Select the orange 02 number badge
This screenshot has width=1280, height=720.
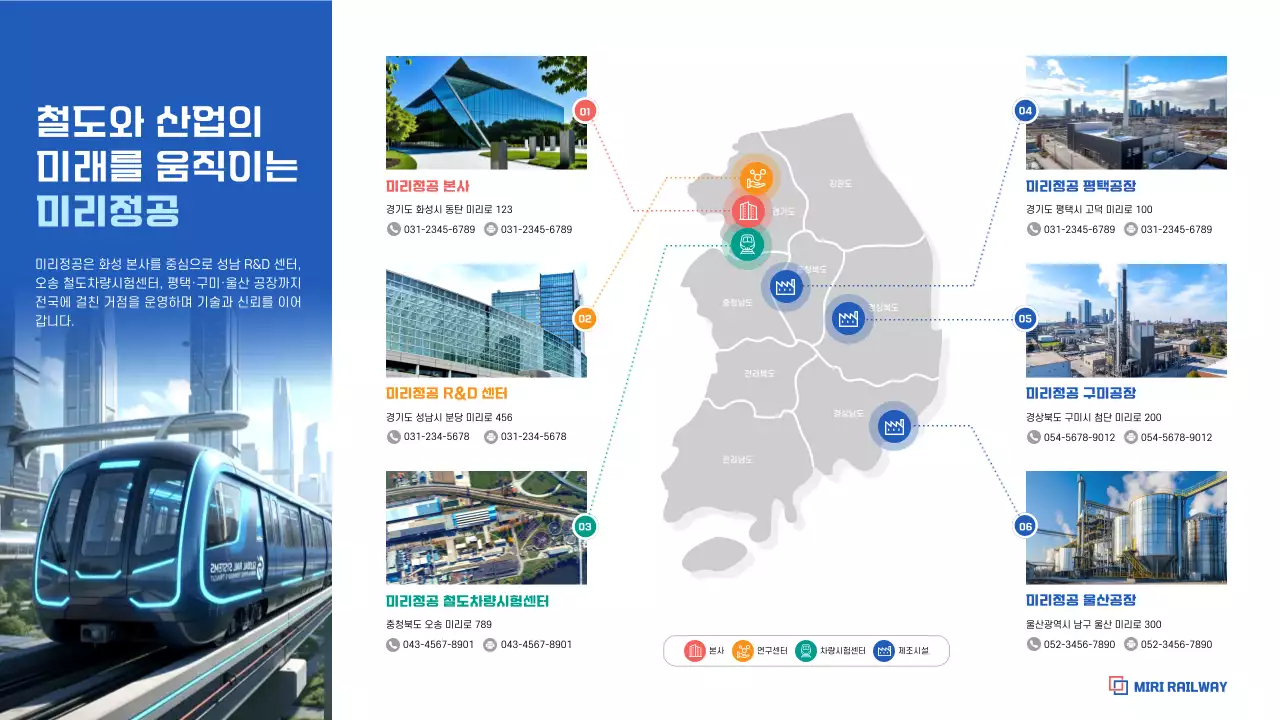585,319
